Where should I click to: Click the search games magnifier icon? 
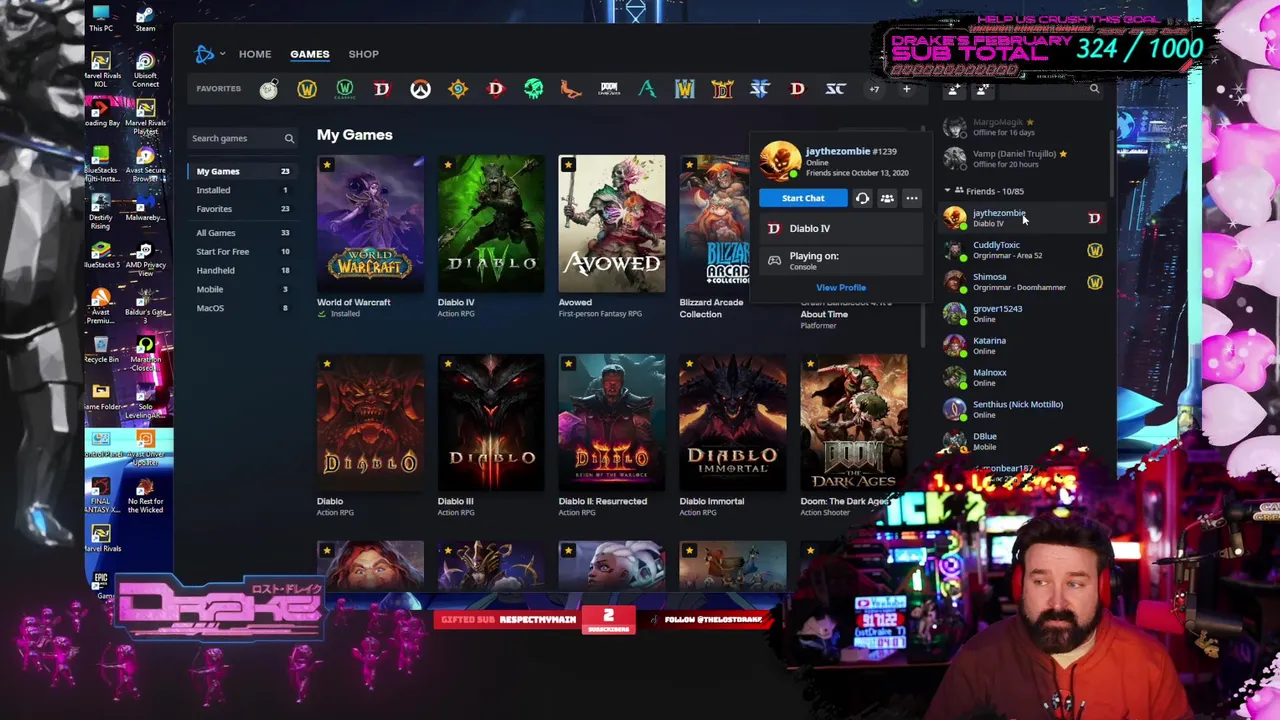(289, 138)
